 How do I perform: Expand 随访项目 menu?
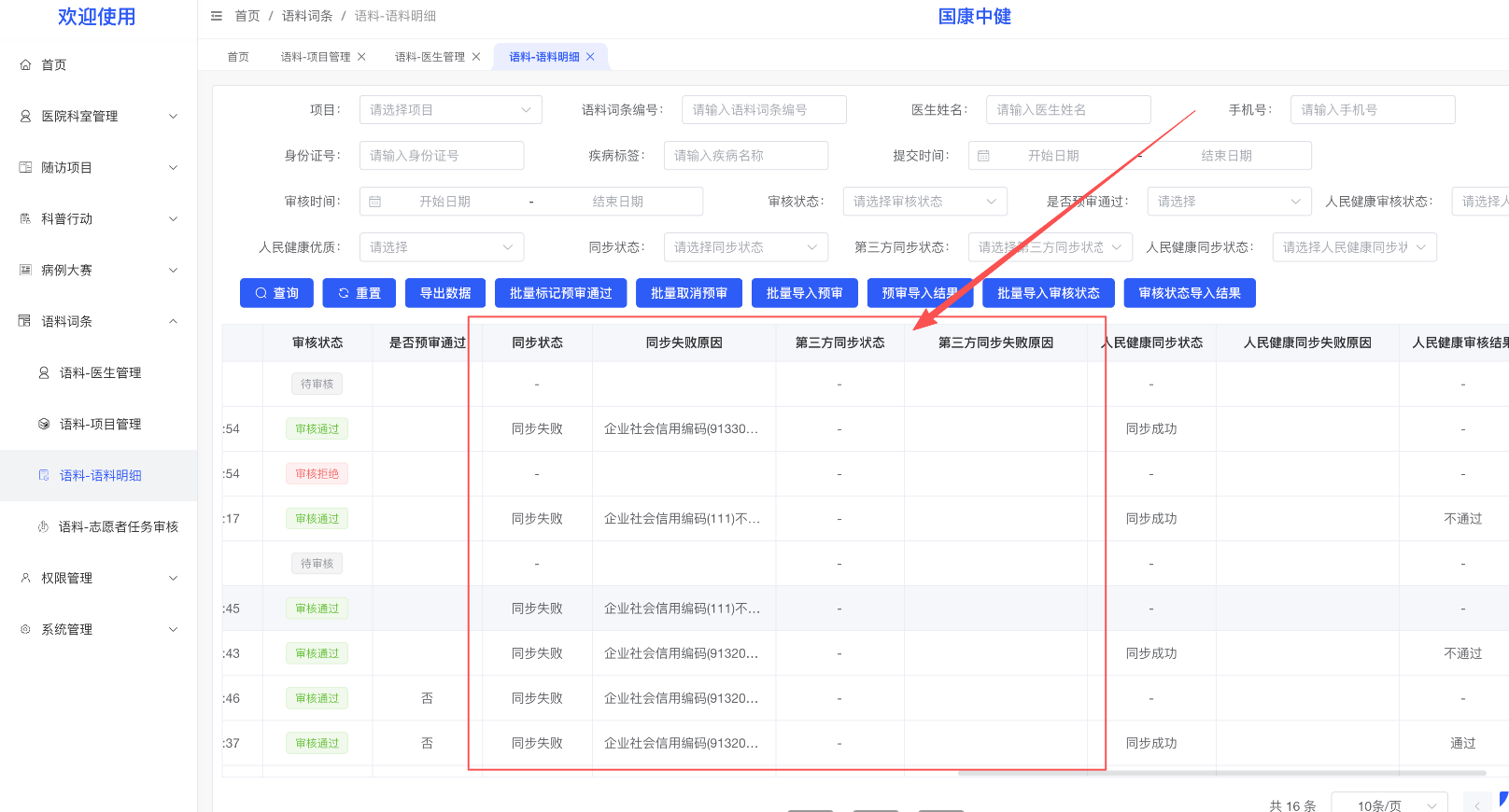(98, 167)
